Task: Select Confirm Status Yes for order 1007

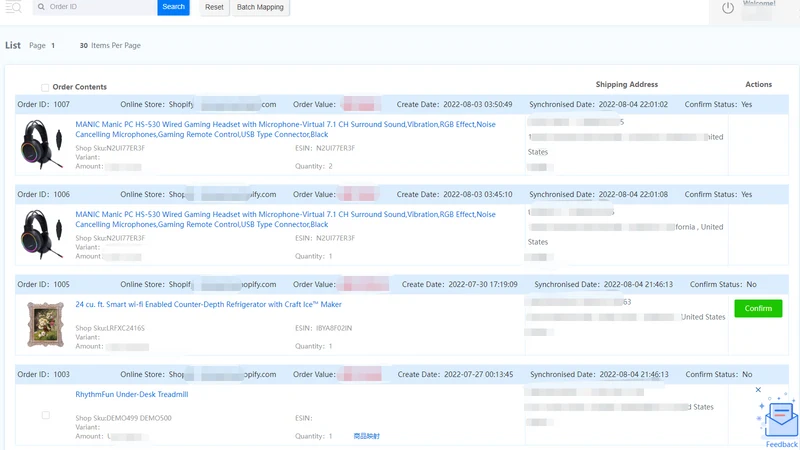Action: coord(718,105)
